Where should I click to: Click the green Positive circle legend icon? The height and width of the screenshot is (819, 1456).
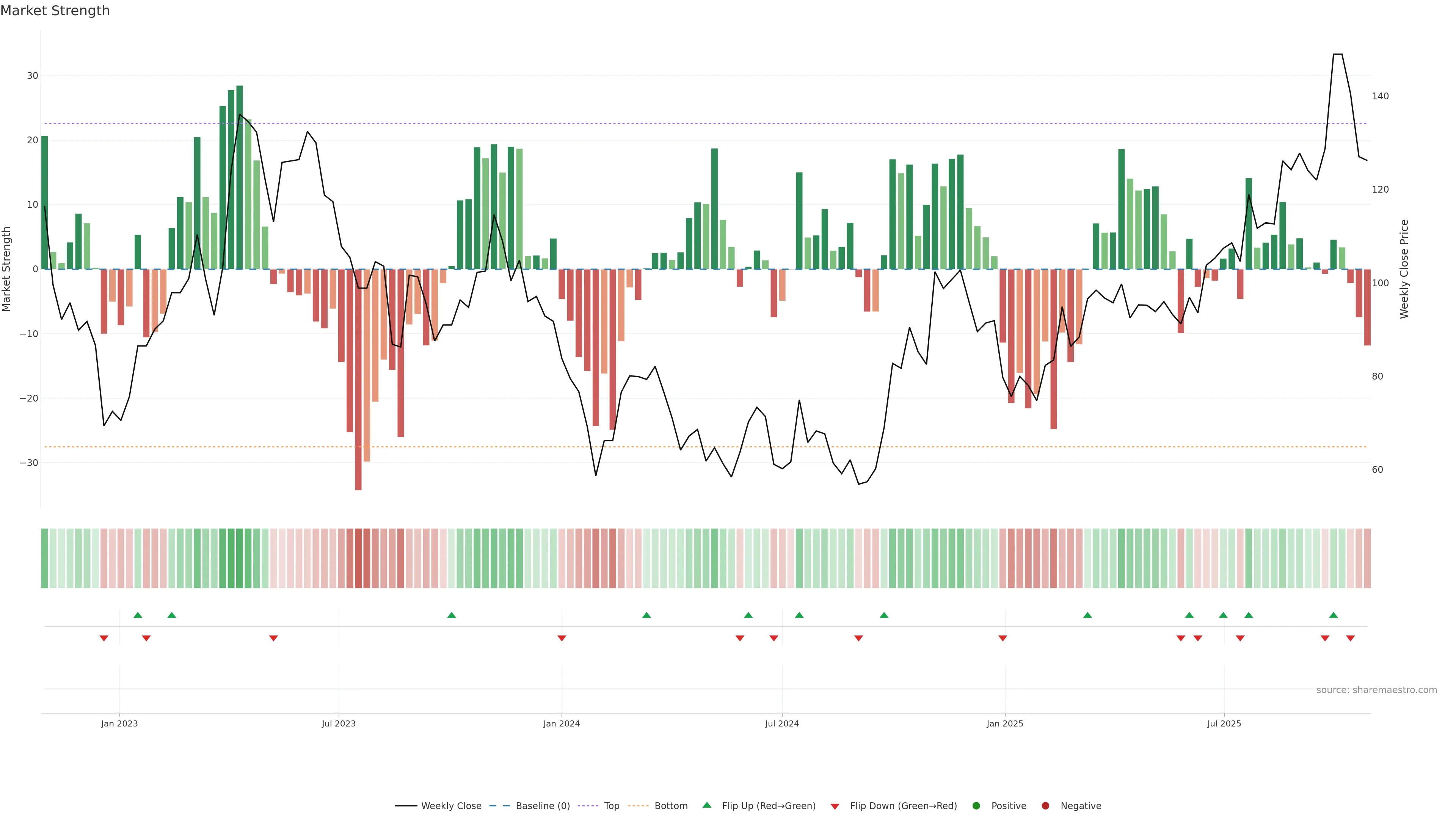tap(976, 806)
